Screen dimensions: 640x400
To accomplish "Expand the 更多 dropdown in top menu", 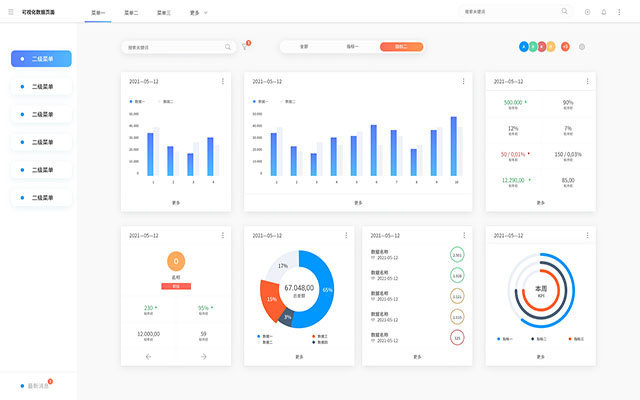I will coord(196,12).
